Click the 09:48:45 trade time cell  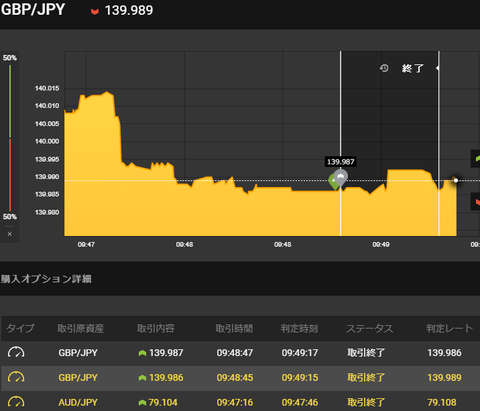[235, 378]
